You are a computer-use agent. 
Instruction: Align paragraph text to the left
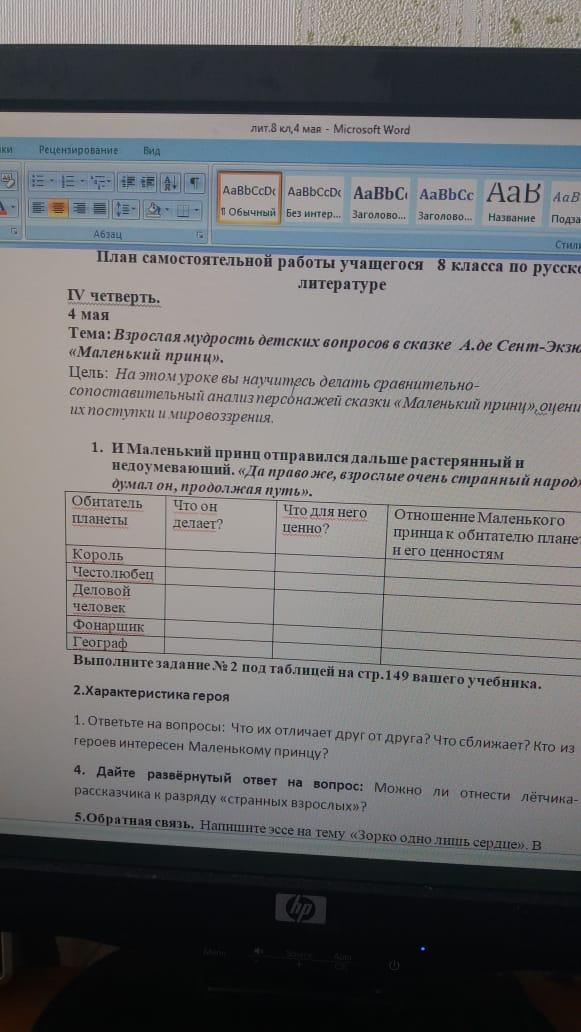[x=39, y=209]
